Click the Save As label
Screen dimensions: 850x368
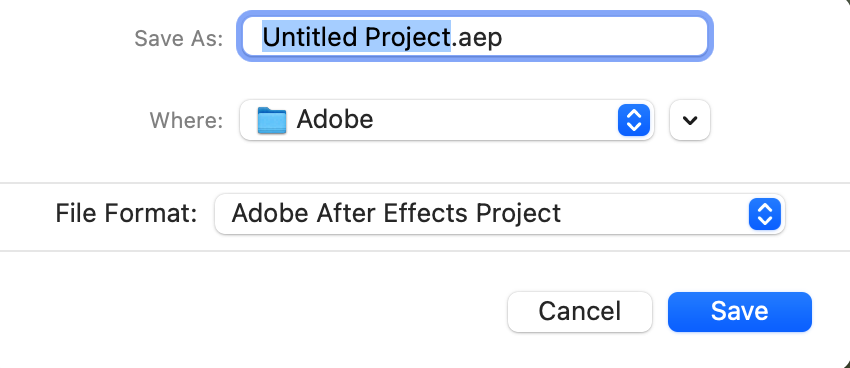pos(179,38)
